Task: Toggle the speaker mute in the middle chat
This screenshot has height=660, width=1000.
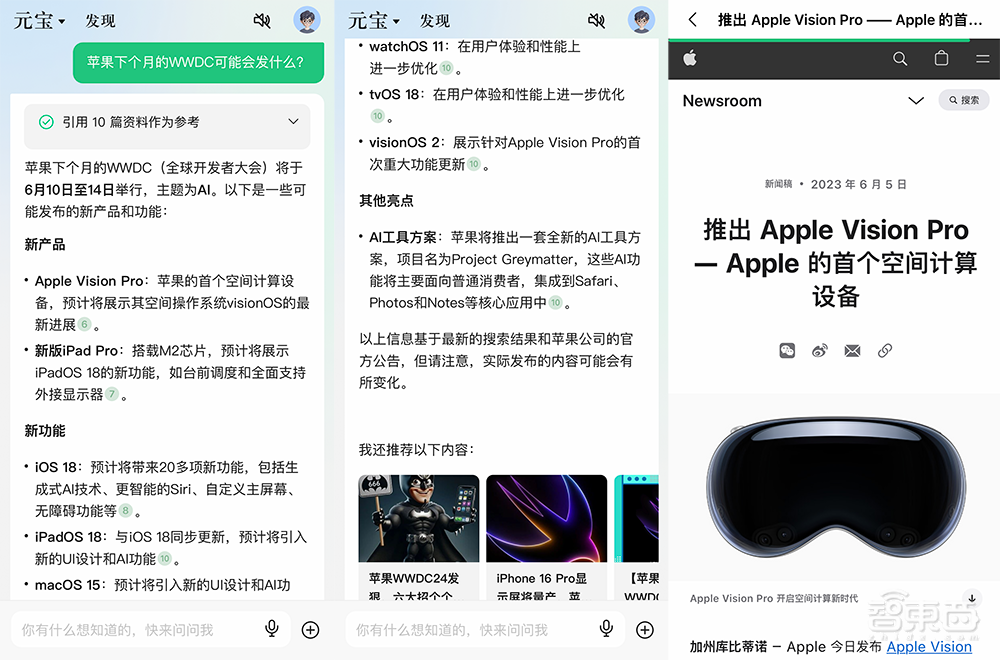Action: [x=596, y=19]
